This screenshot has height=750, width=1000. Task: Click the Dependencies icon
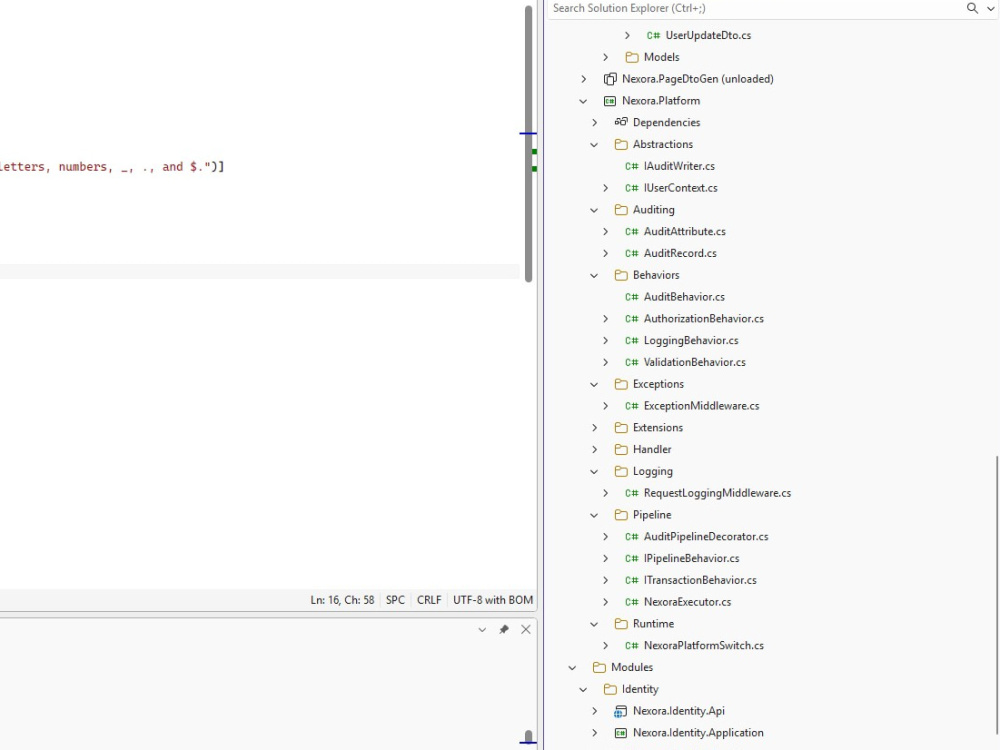click(x=621, y=122)
